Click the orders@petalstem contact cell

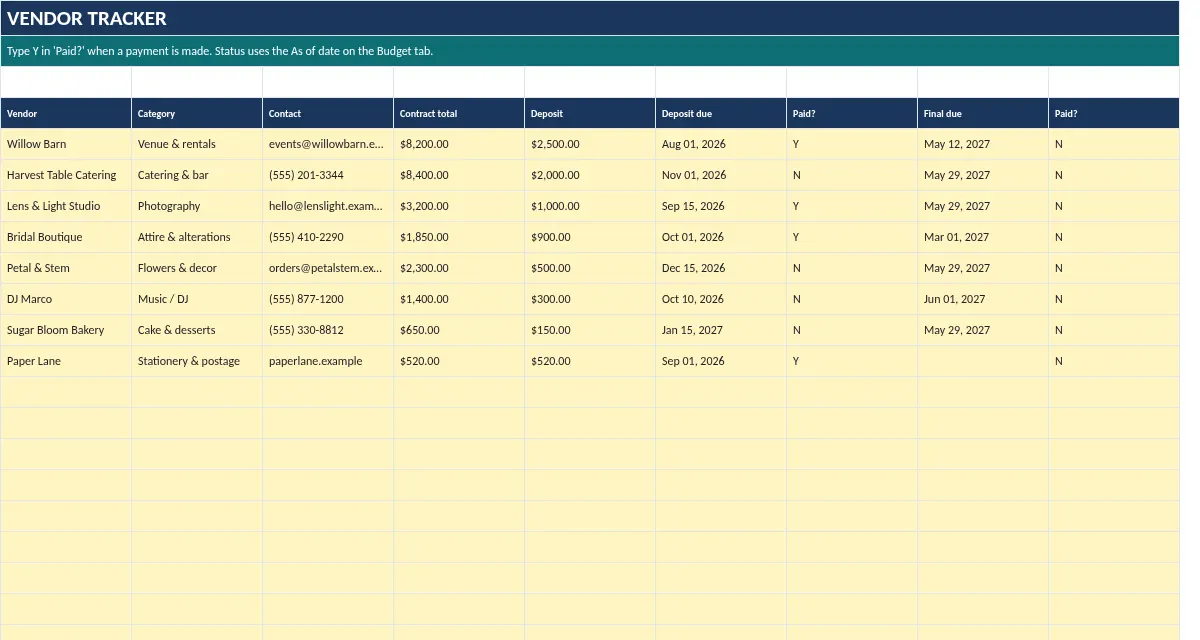point(328,268)
